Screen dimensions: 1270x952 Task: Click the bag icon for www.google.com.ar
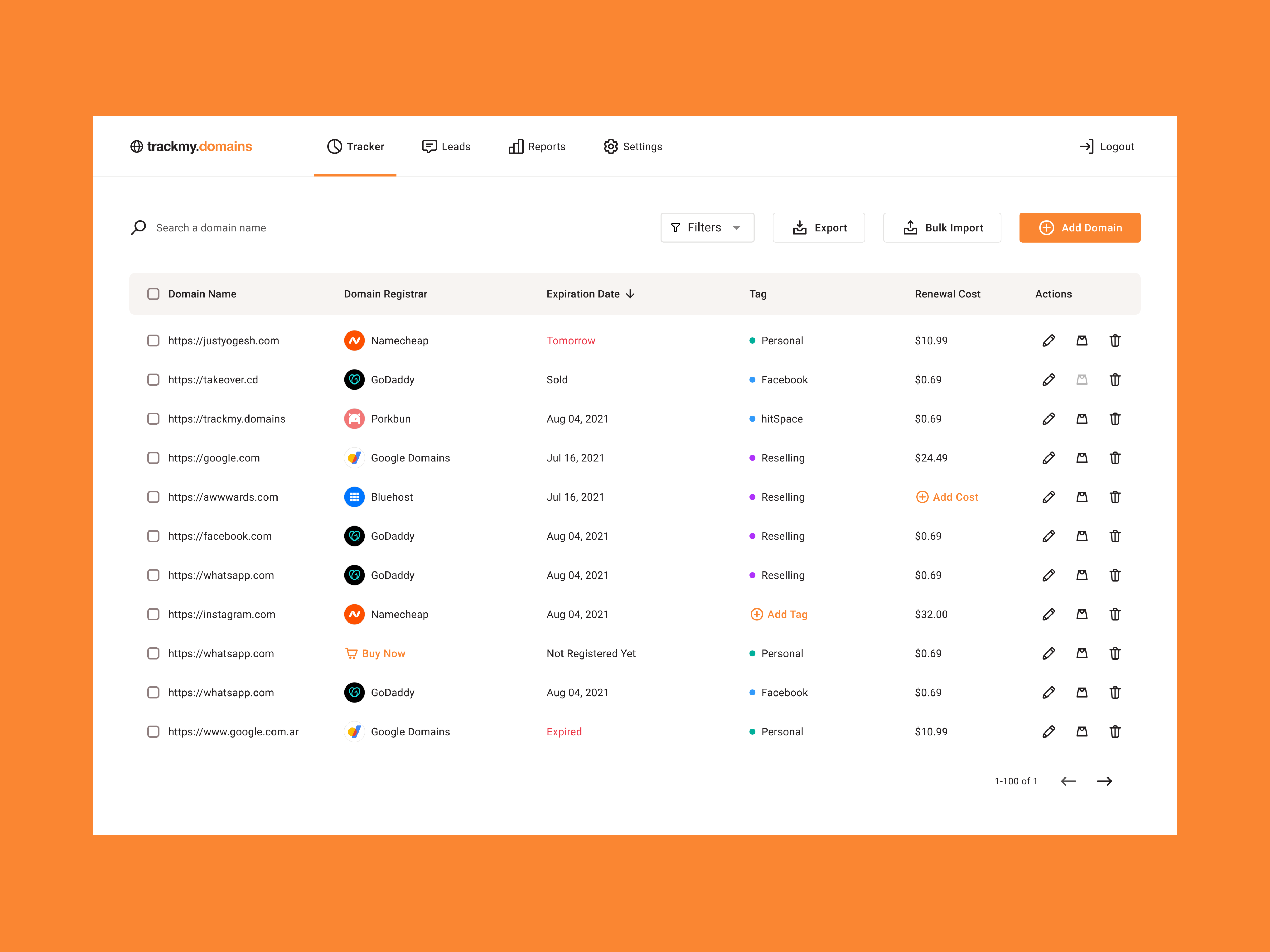(x=1082, y=731)
